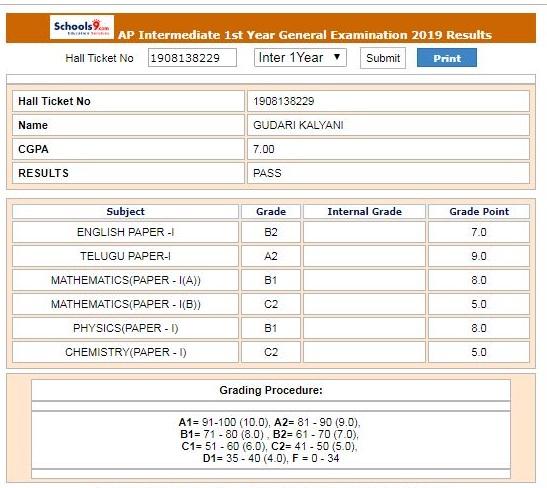This screenshot has height=488, width=547.
Task: Click the PASS result cell
Action: pyautogui.click(x=388, y=173)
